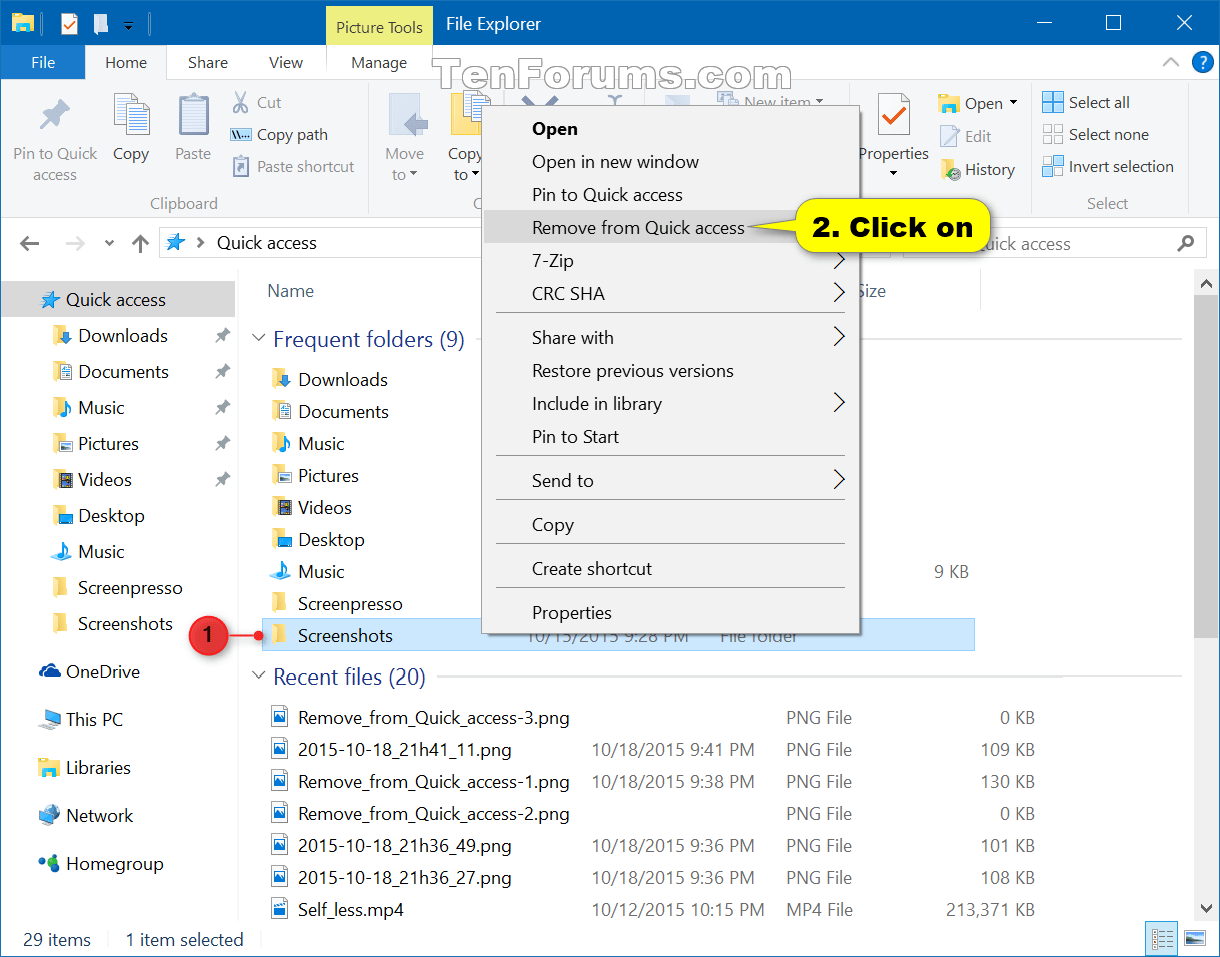This screenshot has width=1220, height=957.
Task: Click the Help question mark icon
Action: click(1202, 62)
